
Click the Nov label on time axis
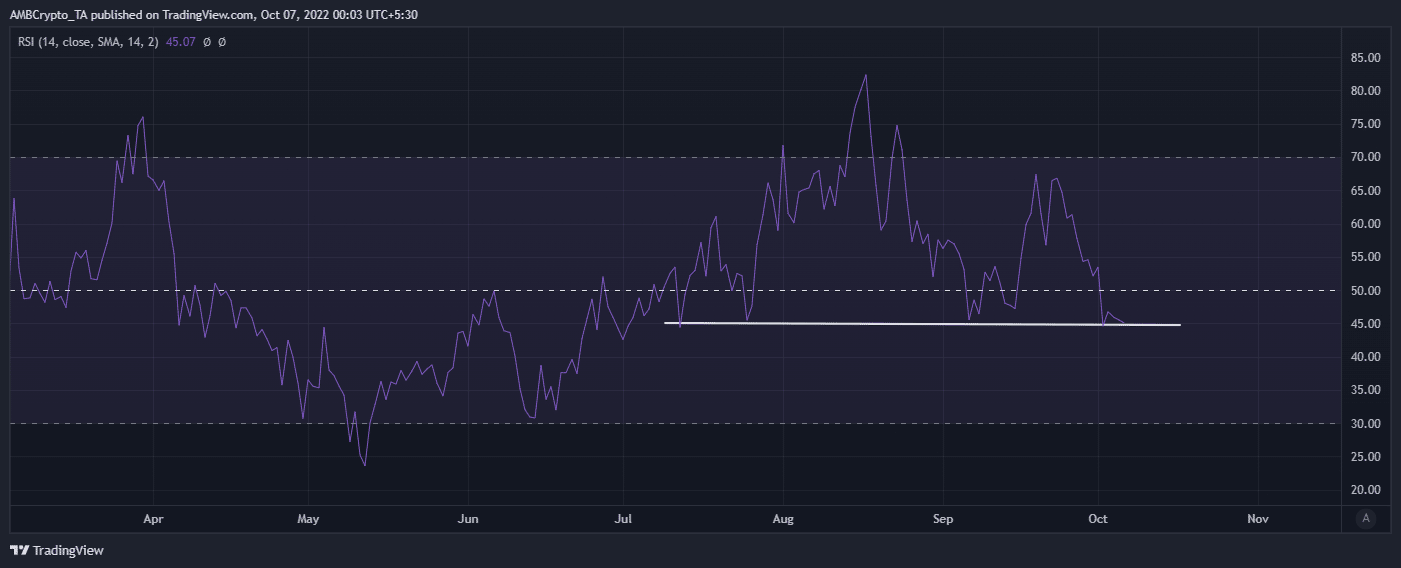point(1258,519)
